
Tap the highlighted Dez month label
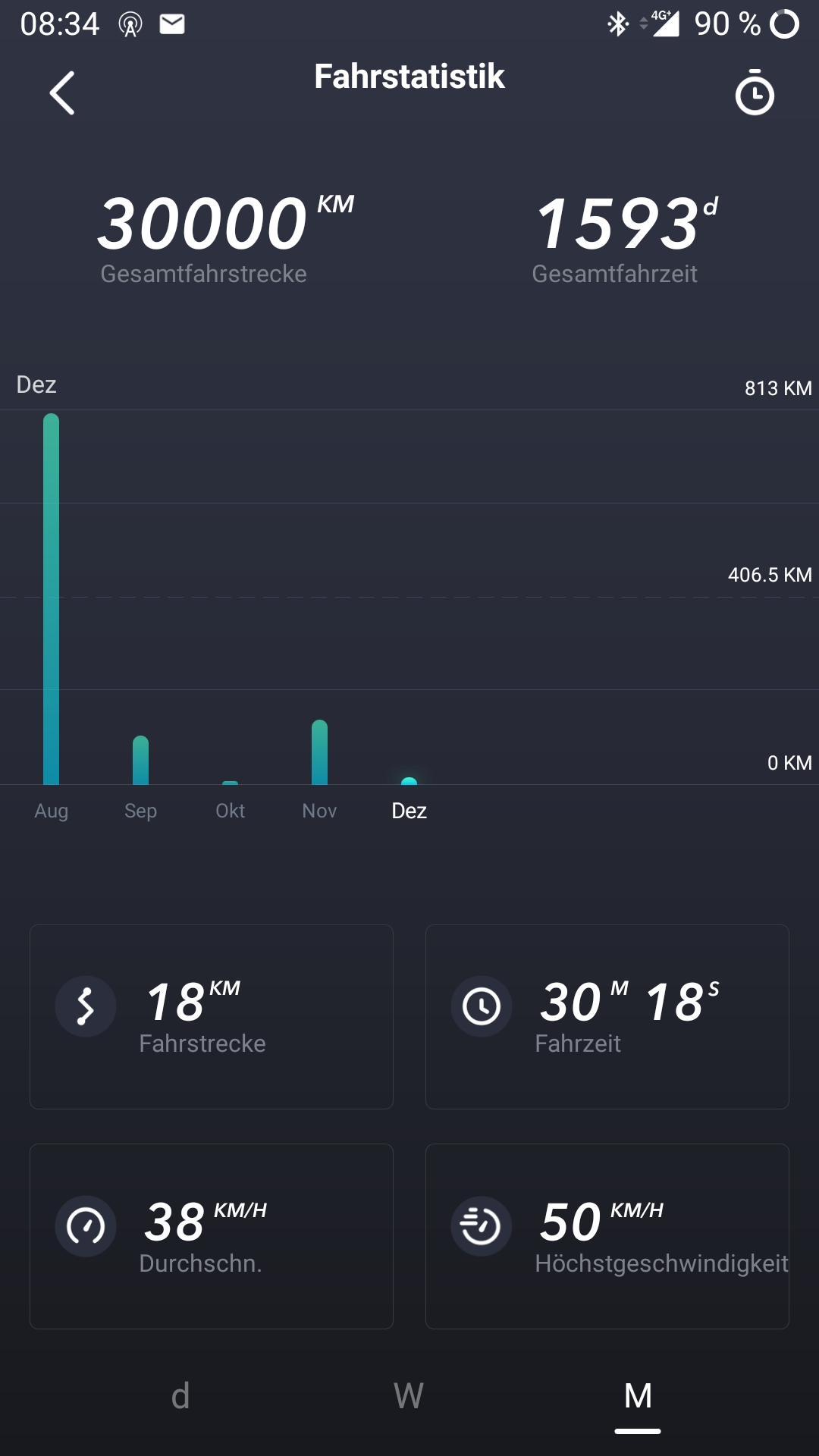pos(409,811)
